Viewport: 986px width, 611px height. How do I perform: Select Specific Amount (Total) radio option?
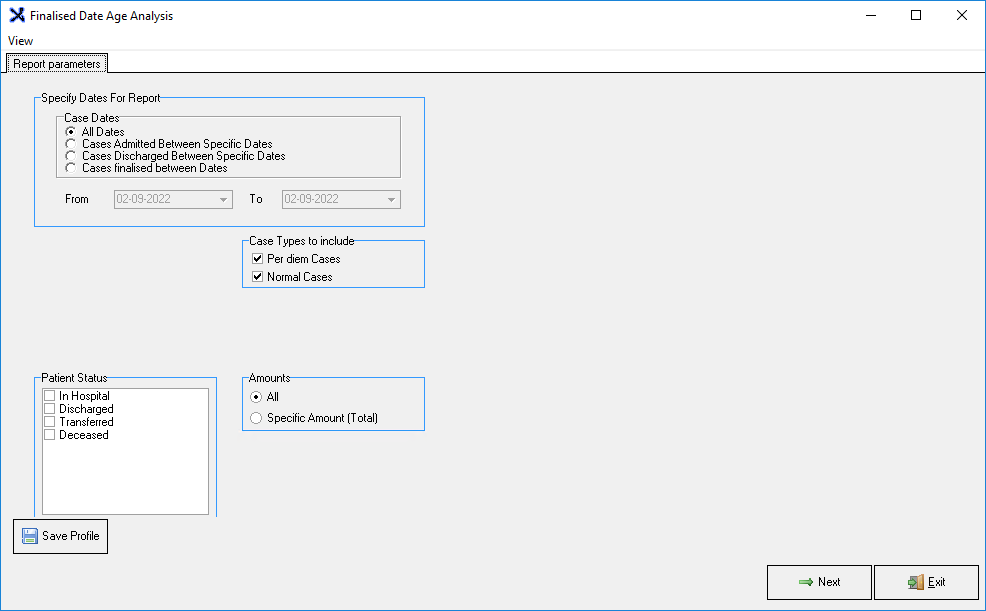(x=256, y=418)
